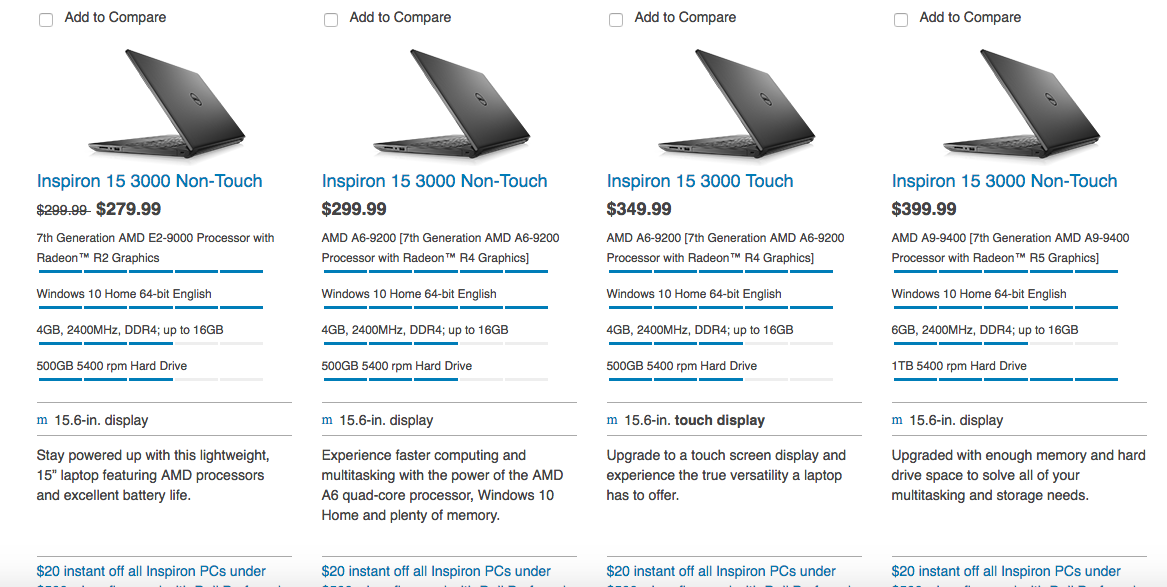Open Inspiron 15 3000 Non-Touch $399.99 title link
Viewport: 1167px width, 587px height.
[1005, 181]
